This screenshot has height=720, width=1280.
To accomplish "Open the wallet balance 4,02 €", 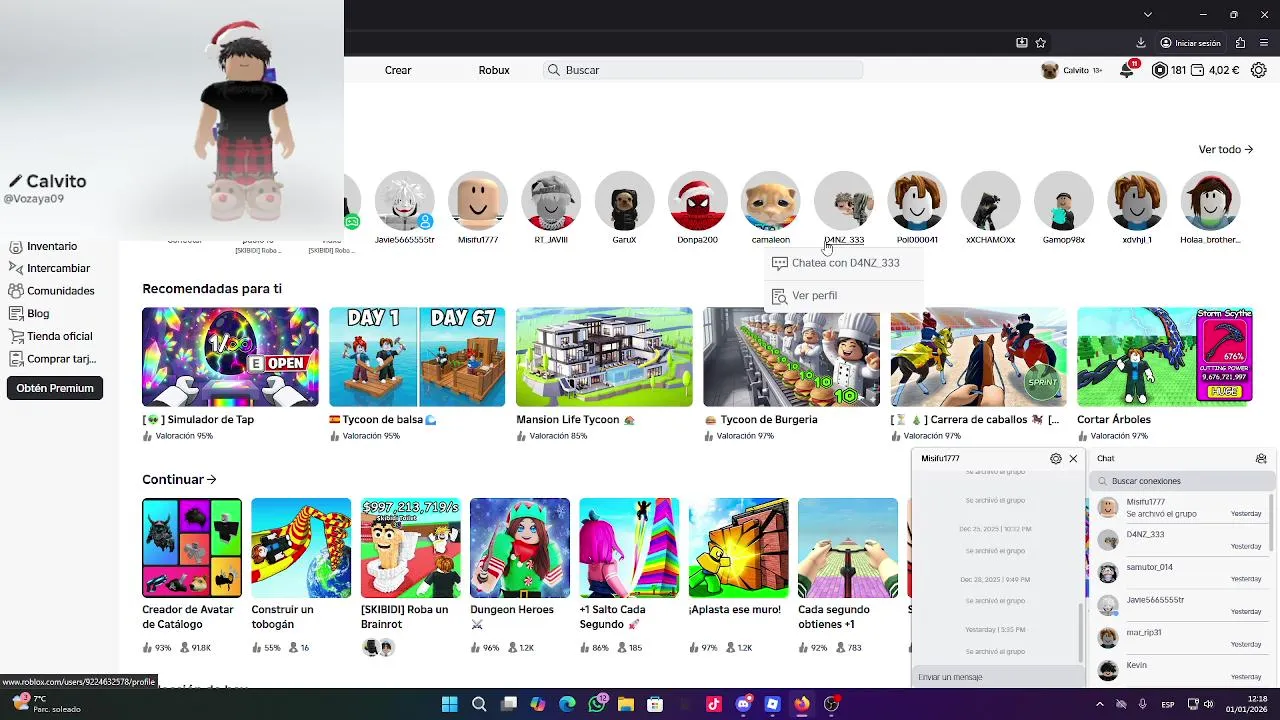I will (1214, 70).
